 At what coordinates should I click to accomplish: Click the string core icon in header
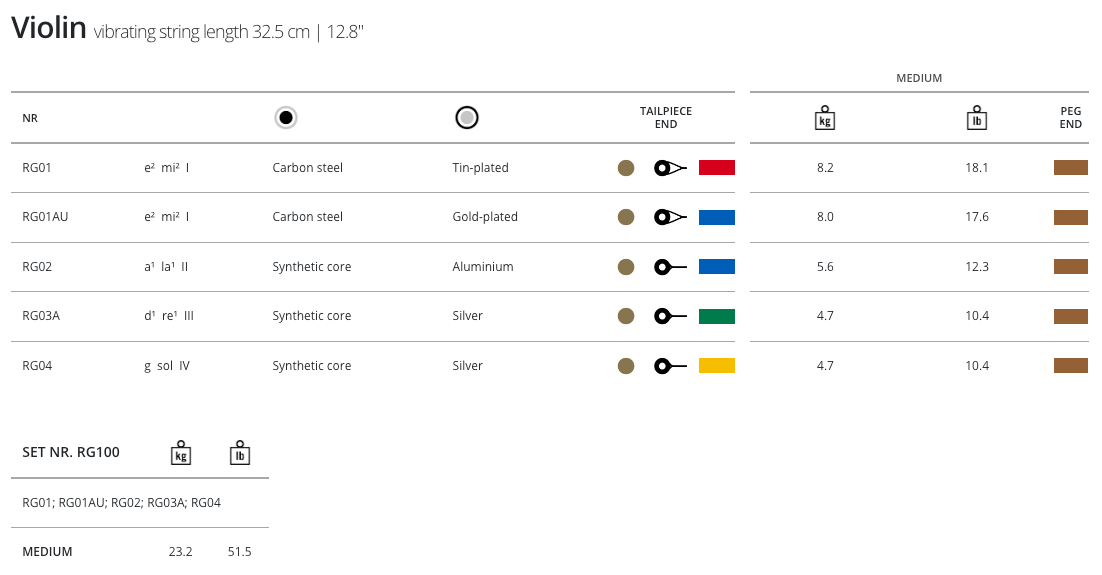286,118
